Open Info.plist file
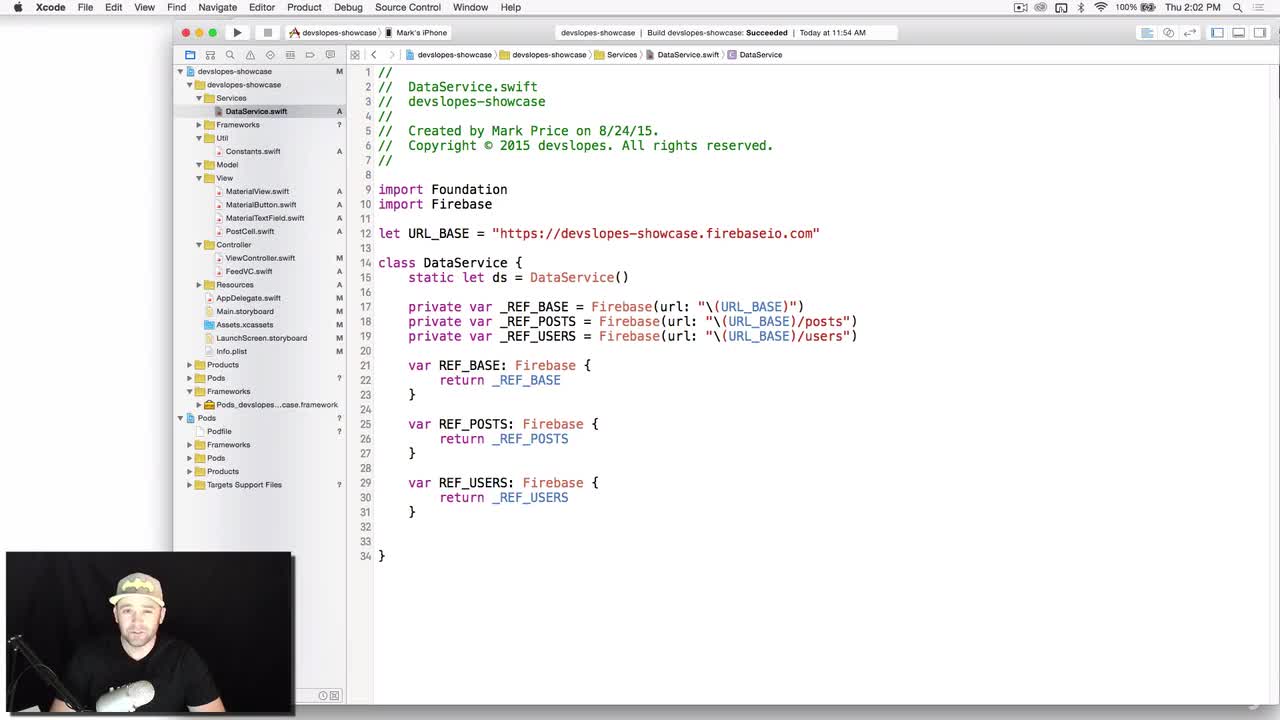 point(231,351)
